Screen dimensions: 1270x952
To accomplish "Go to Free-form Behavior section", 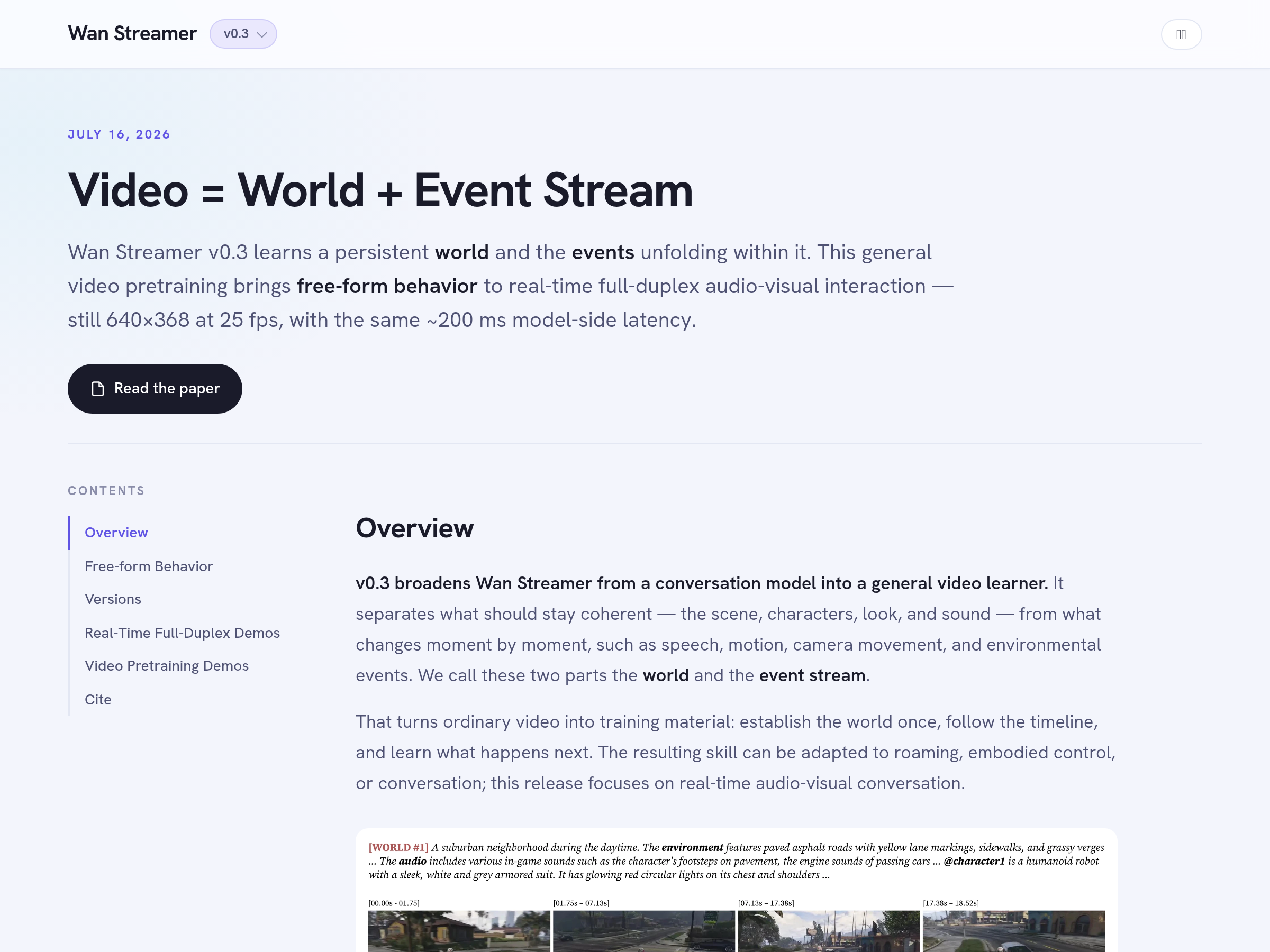I will pos(149,566).
